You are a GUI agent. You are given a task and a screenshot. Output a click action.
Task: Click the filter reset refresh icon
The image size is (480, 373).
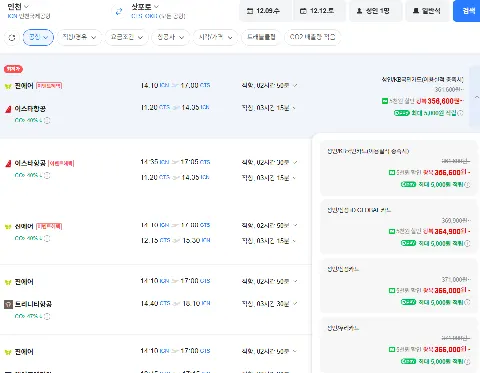[x=12, y=37]
